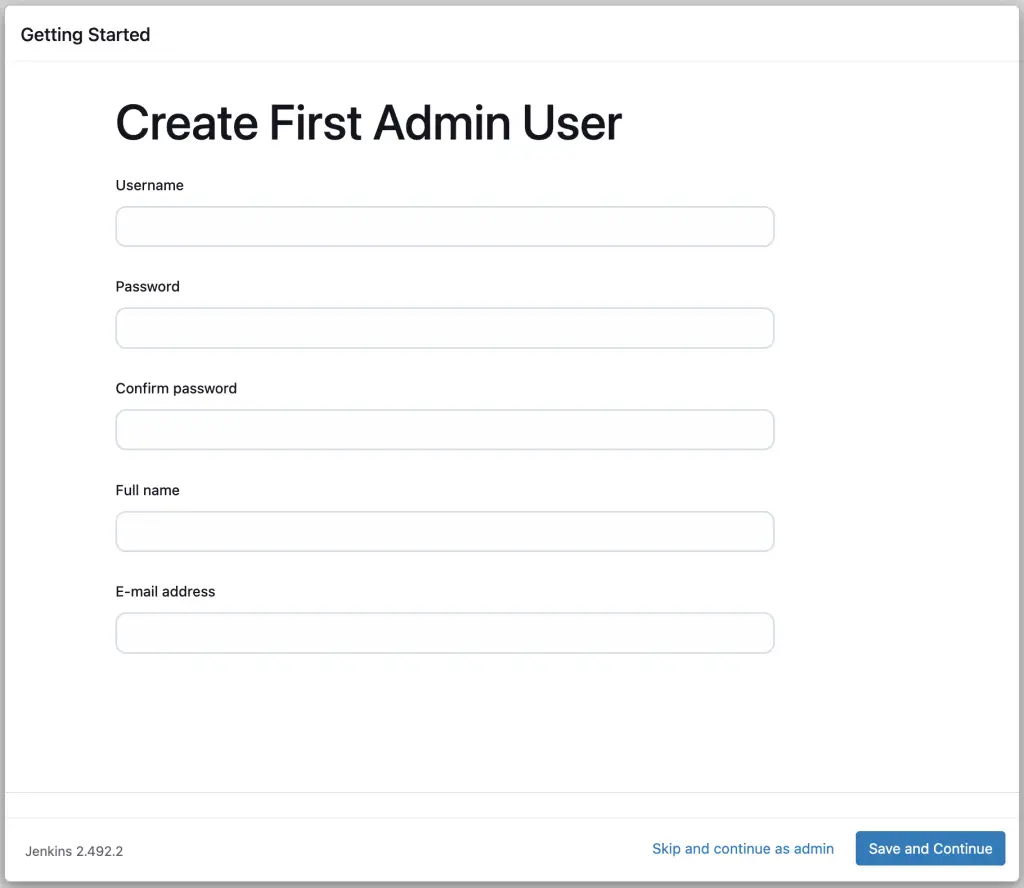Screen dimensions: 1024x888
Task: Click the E-mail address label
Action: pyautogui.click(x=165, y=591)
